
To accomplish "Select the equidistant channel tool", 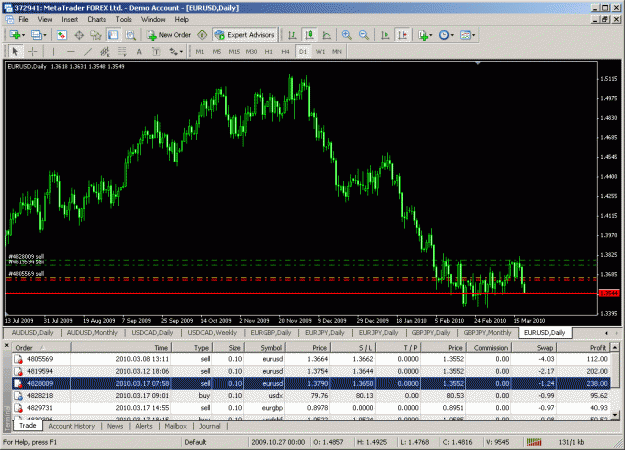I will [105, 51].
